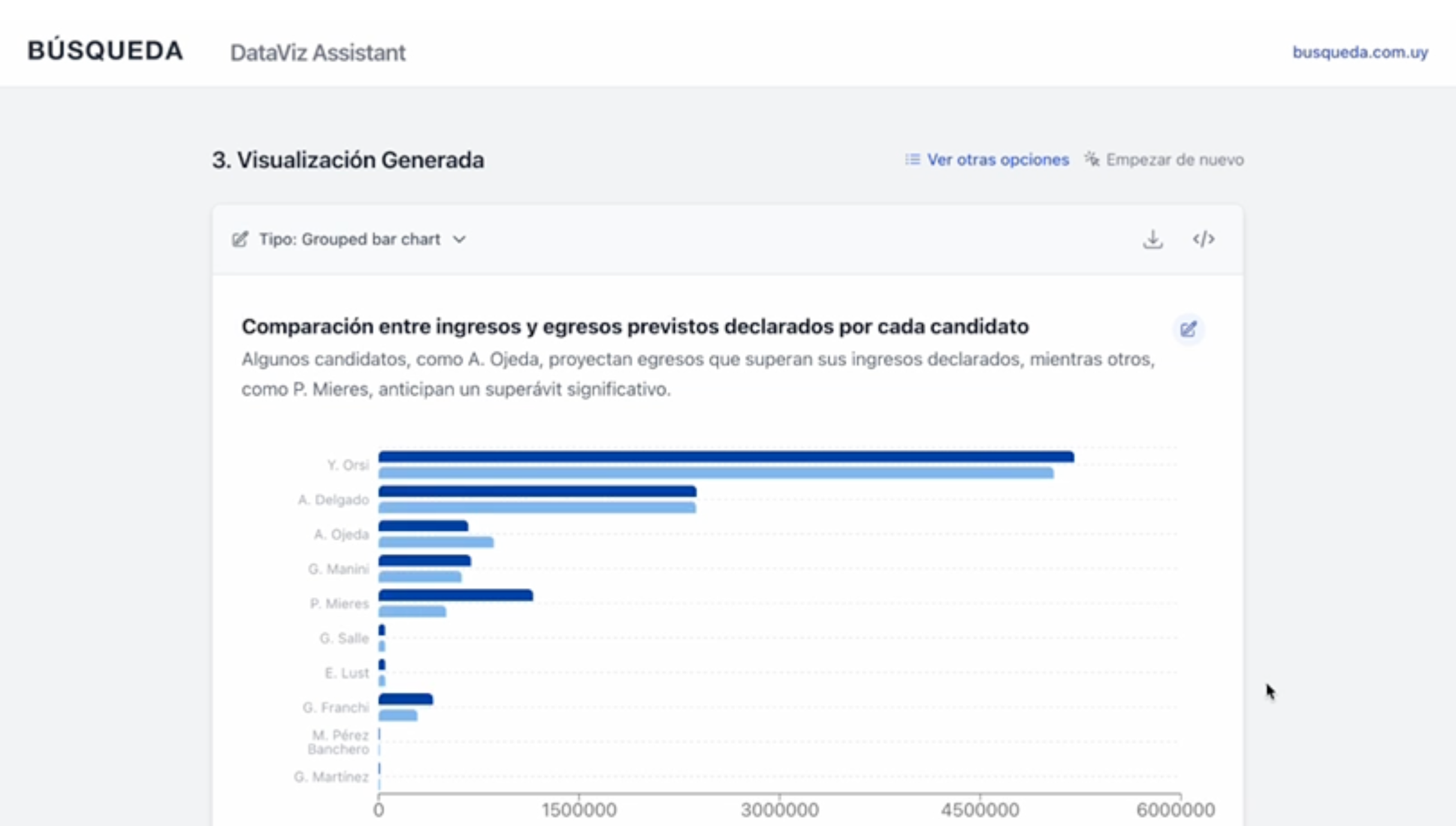The image size is (1456, 826).
Task: Click the sparkle icon beside Empezar de nuevo
Action: (1092, 159)
